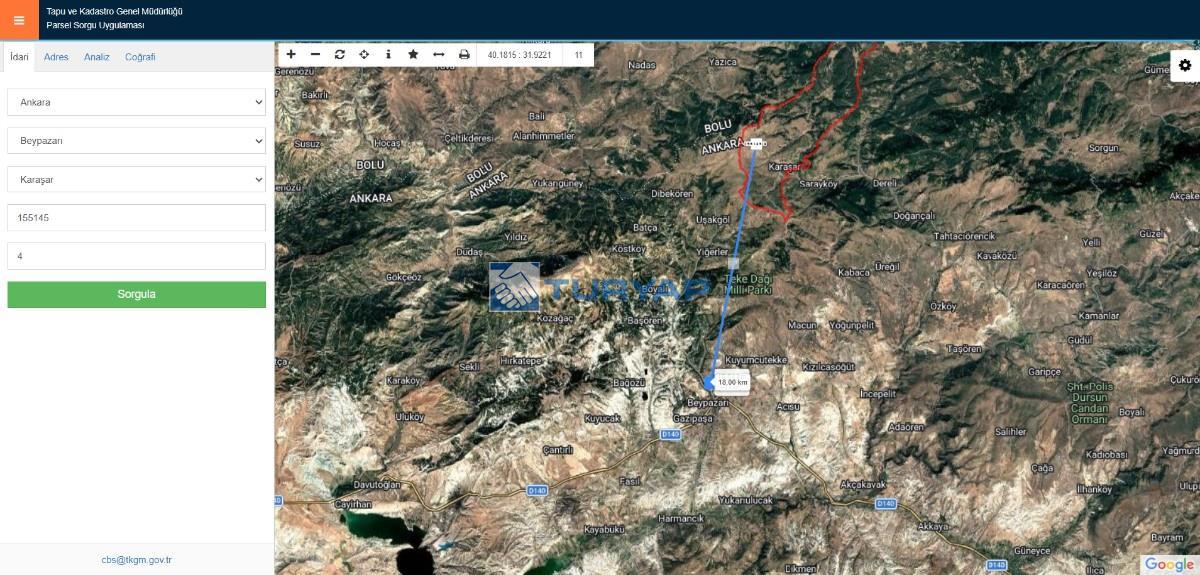
Task: Open the orange hamburger menu
Action: point(19,20)
